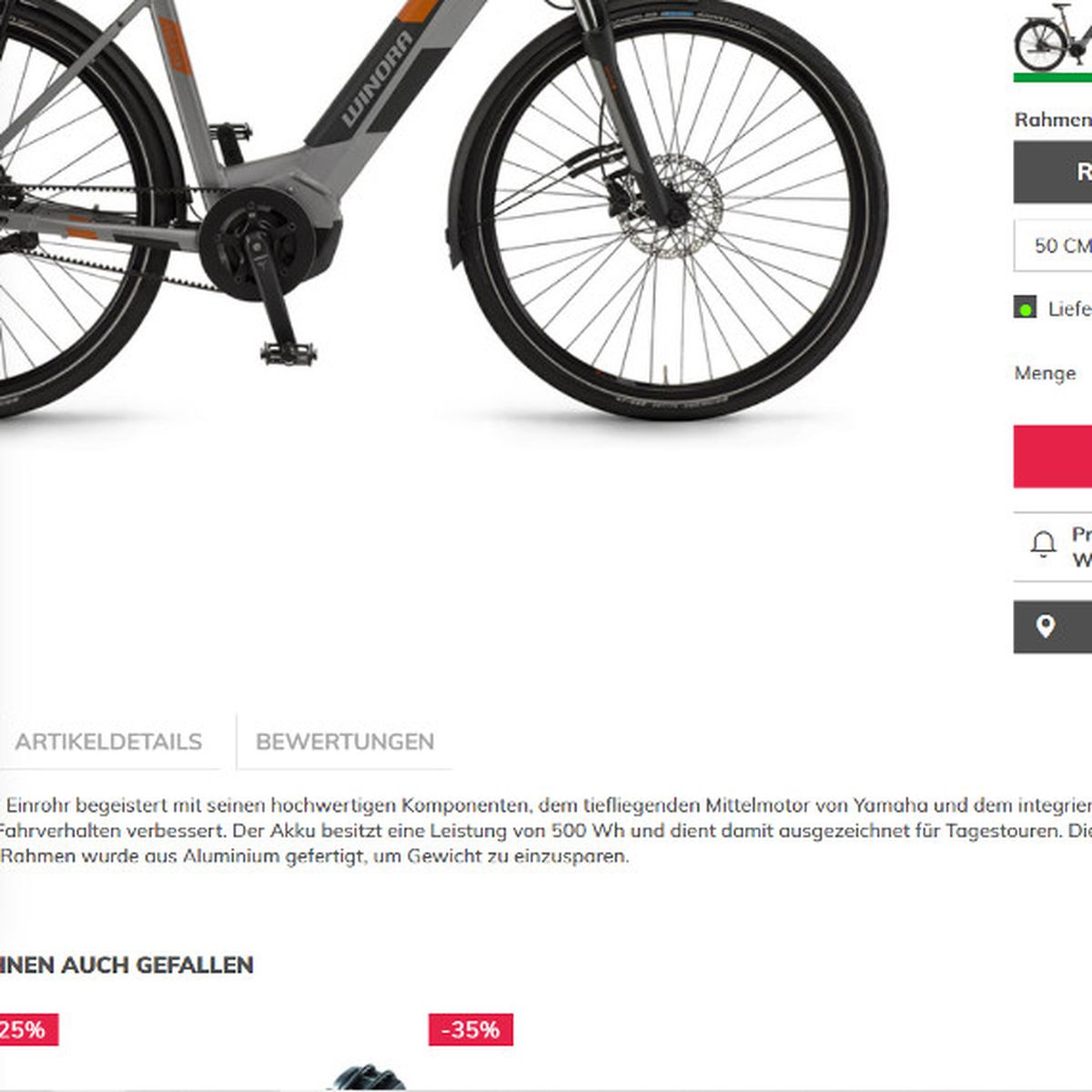Click the -35% discount badge
1092x1092 pixels.
pos(470,1029)
